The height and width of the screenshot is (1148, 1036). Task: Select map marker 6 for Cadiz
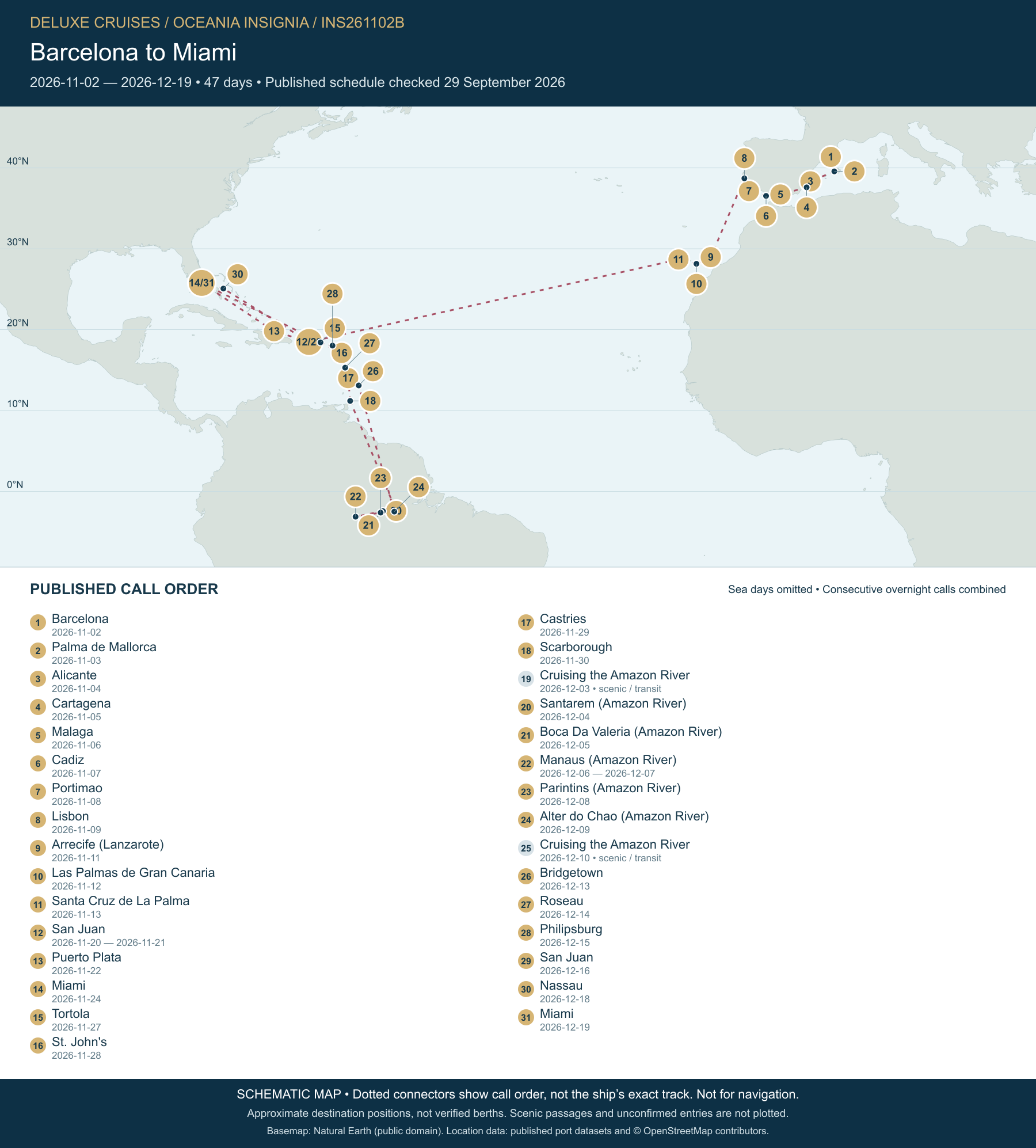(765, 216)
